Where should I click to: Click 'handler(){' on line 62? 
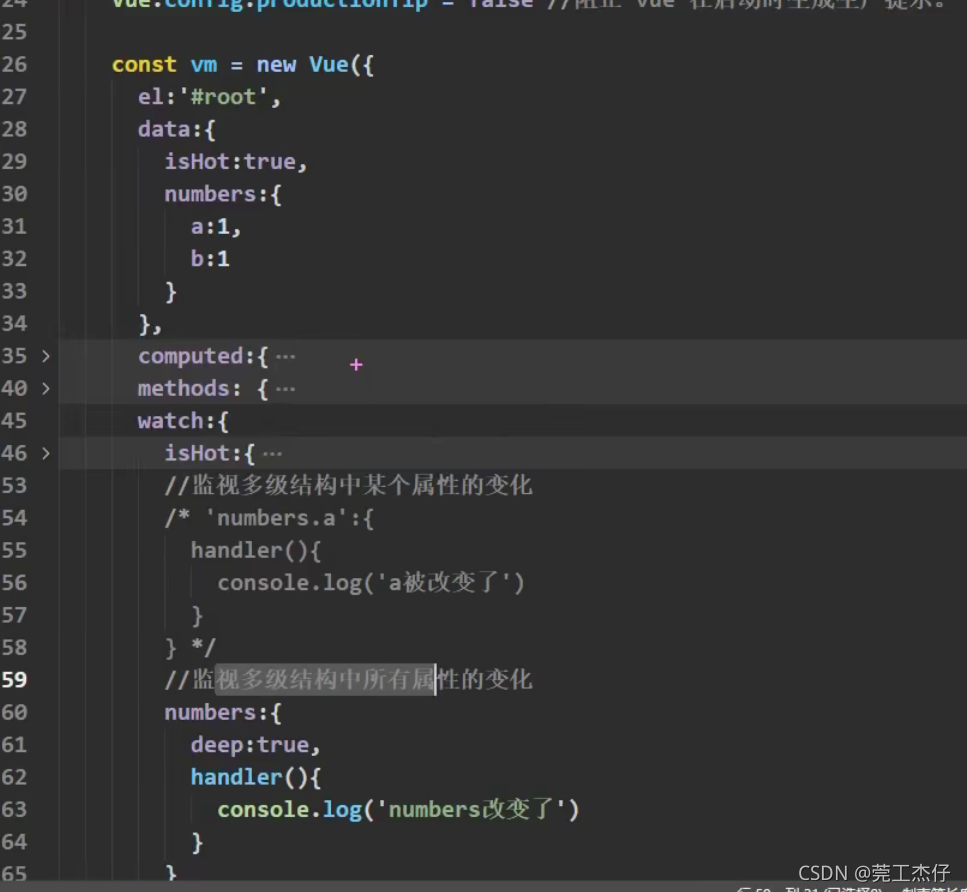click(256, 777)
